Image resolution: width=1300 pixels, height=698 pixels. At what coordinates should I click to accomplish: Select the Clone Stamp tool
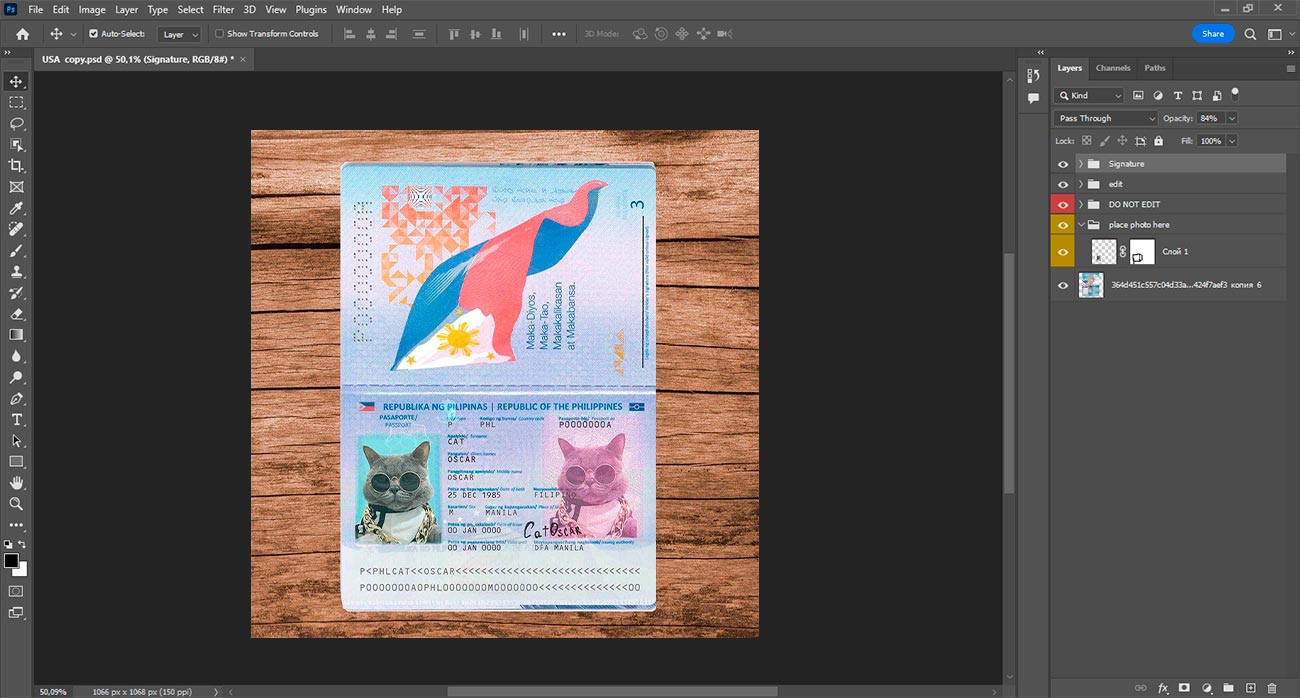(x=16, y=271)
